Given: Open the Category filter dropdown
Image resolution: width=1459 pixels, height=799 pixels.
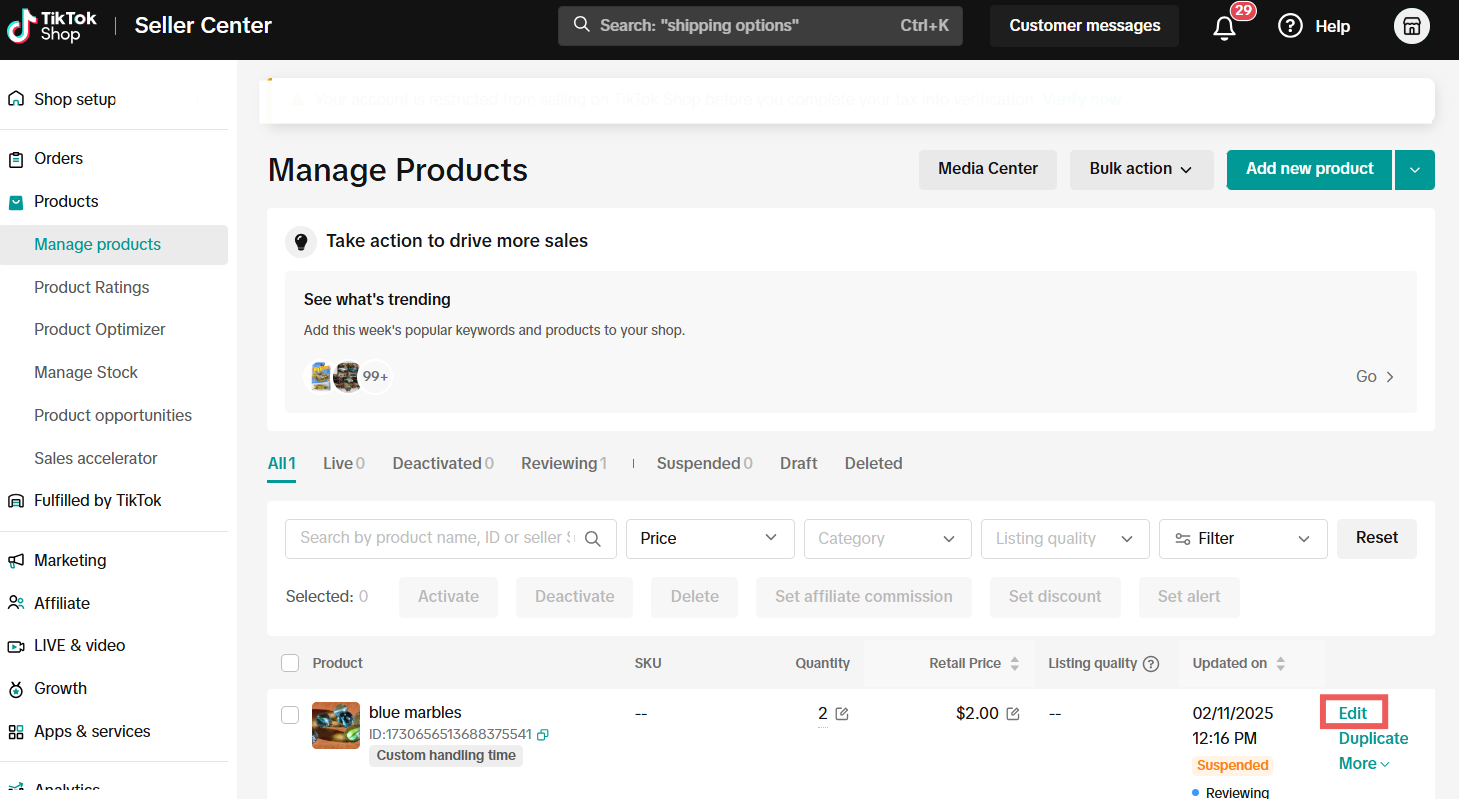Looking at the screenshot, I should click(887, 538).
